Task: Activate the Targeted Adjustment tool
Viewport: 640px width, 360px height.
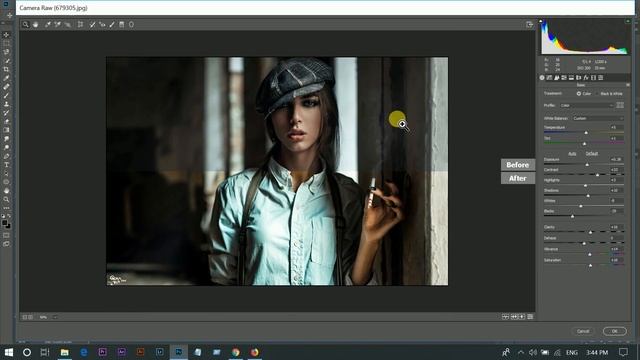Action: (x=67, y=25)
